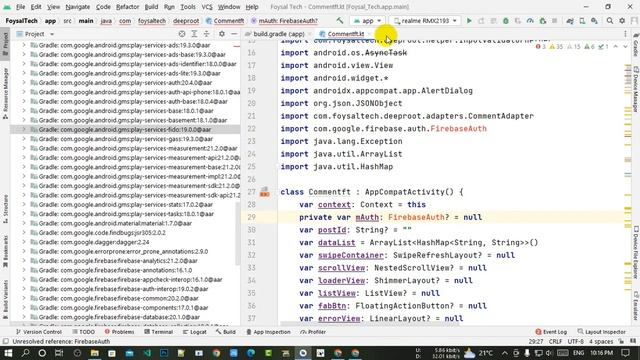This screenshot has width=640, height=360.
Task: Click the 'deeproot' breadcrumb in navigation bar
Action: pos(186,21)
